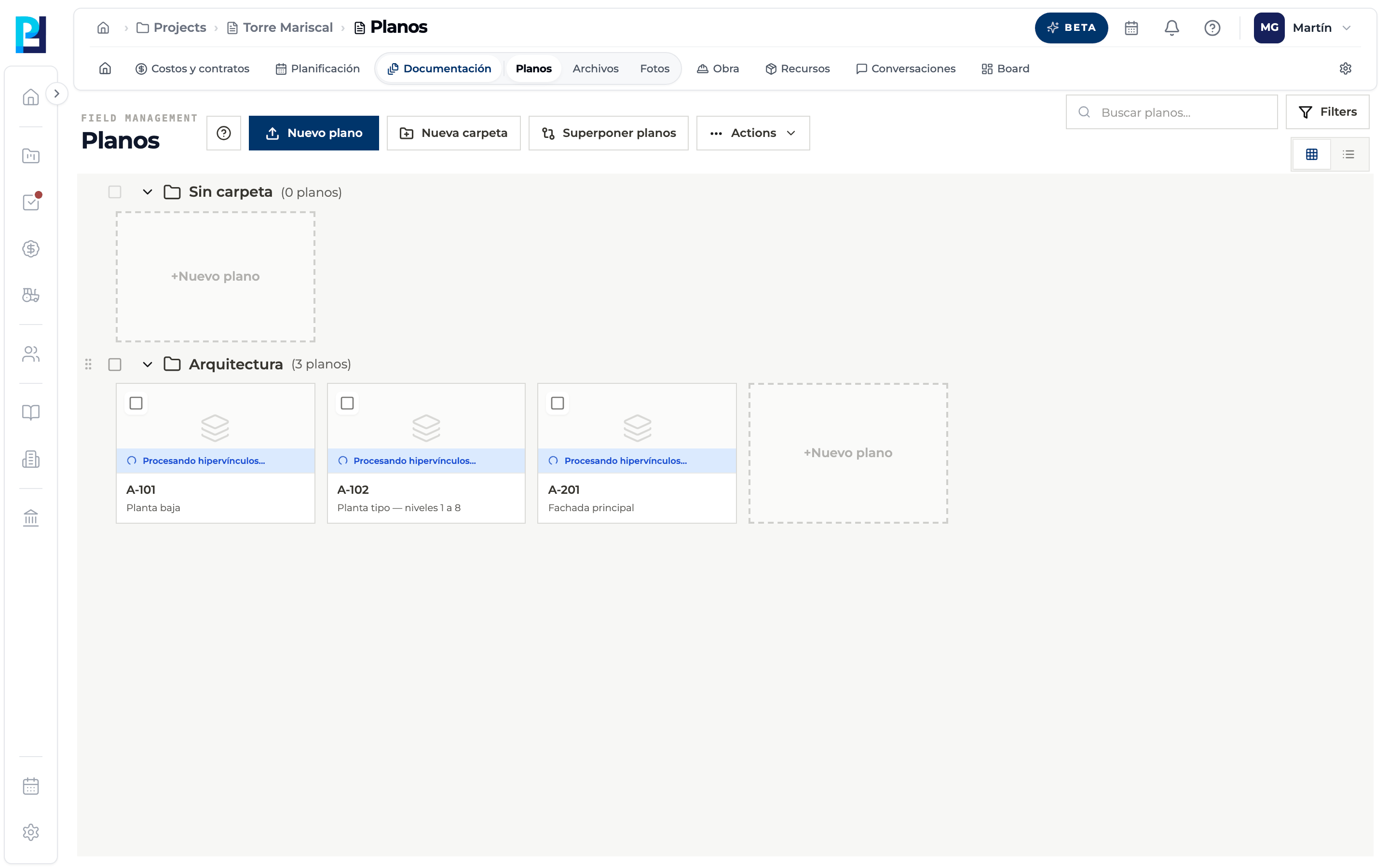The image size is (1389, 868).
Task: Click the breadcrumb home icon
Action: (x=103, y=27)
